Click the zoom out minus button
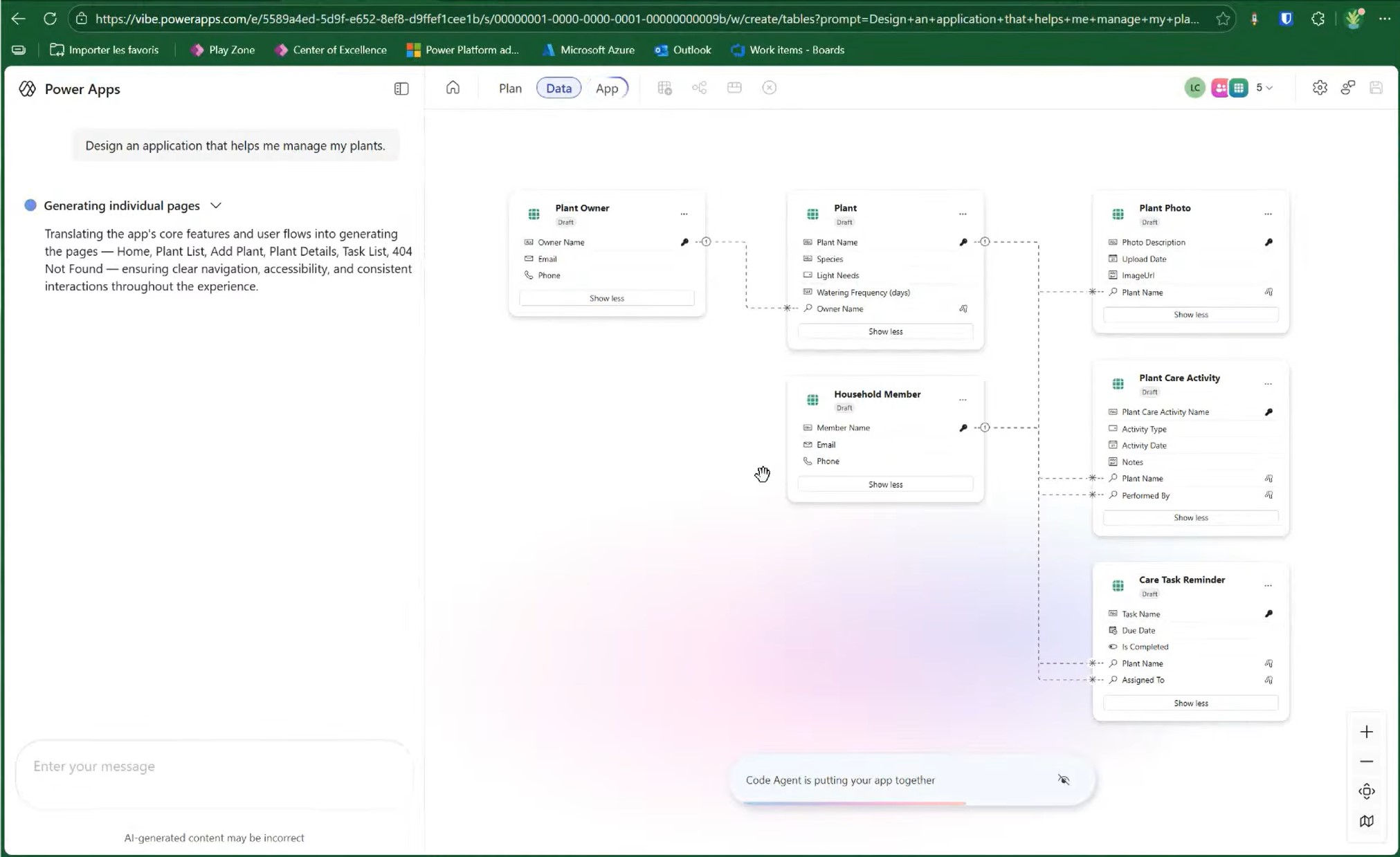 point(1366,762)
